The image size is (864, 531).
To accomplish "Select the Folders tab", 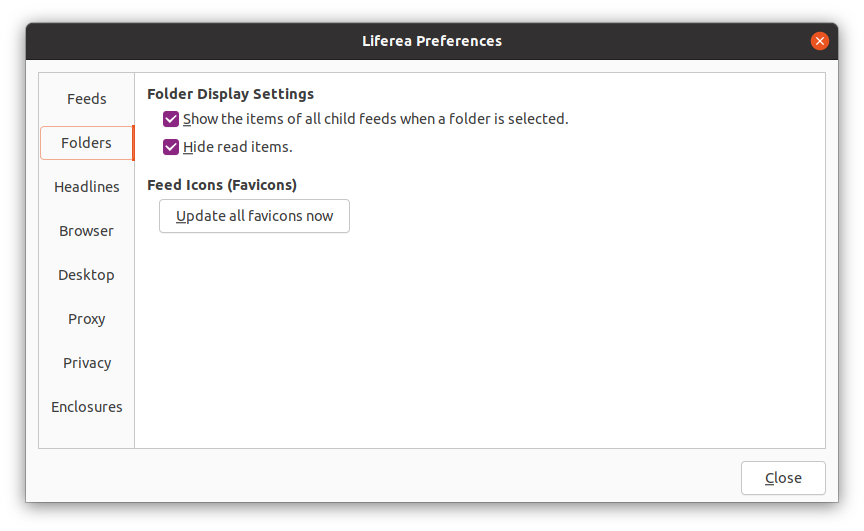I will click(x=87, y=143).
